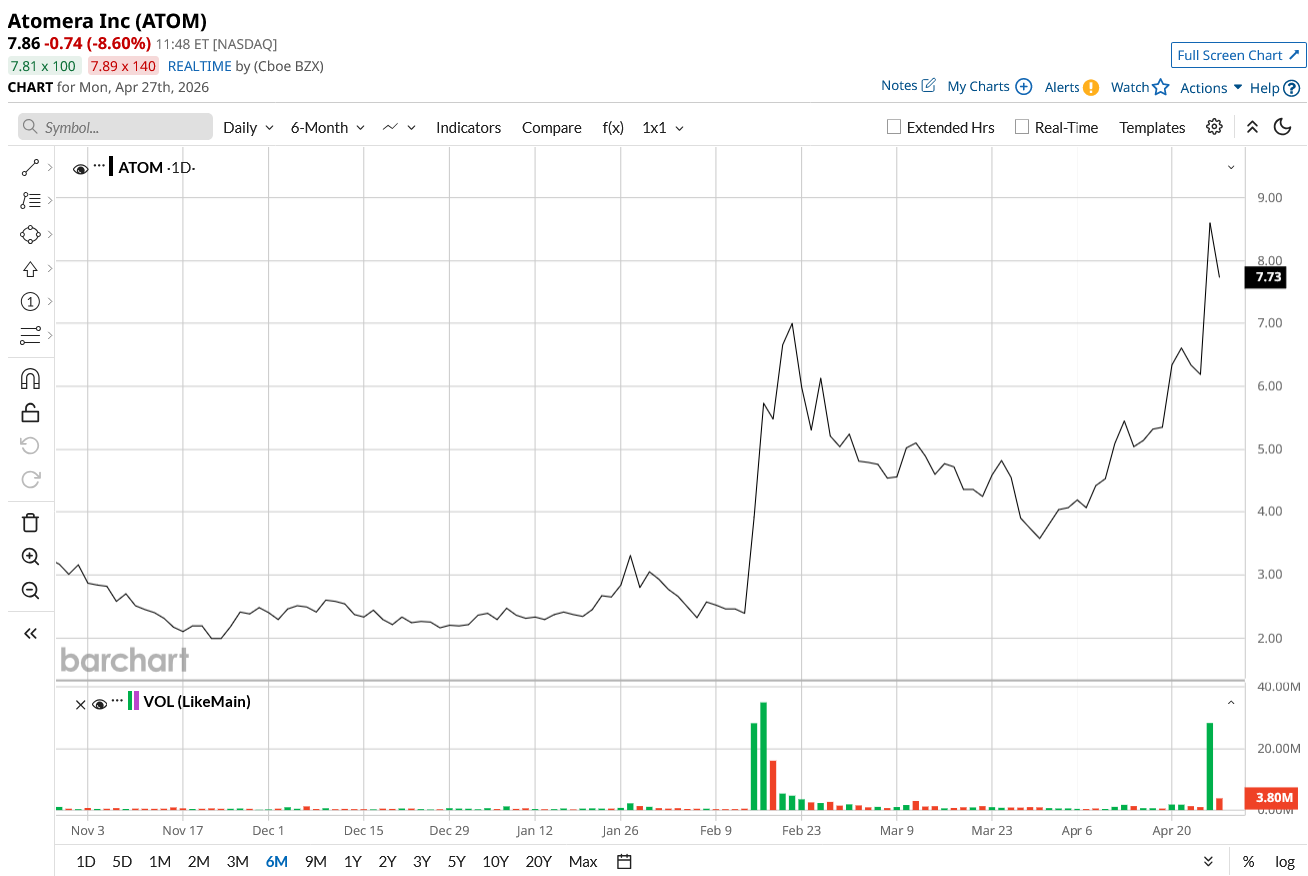Click the Watch star icon
The height and width of the screenshot is (876, 1308).
[x=1160, y=87]
